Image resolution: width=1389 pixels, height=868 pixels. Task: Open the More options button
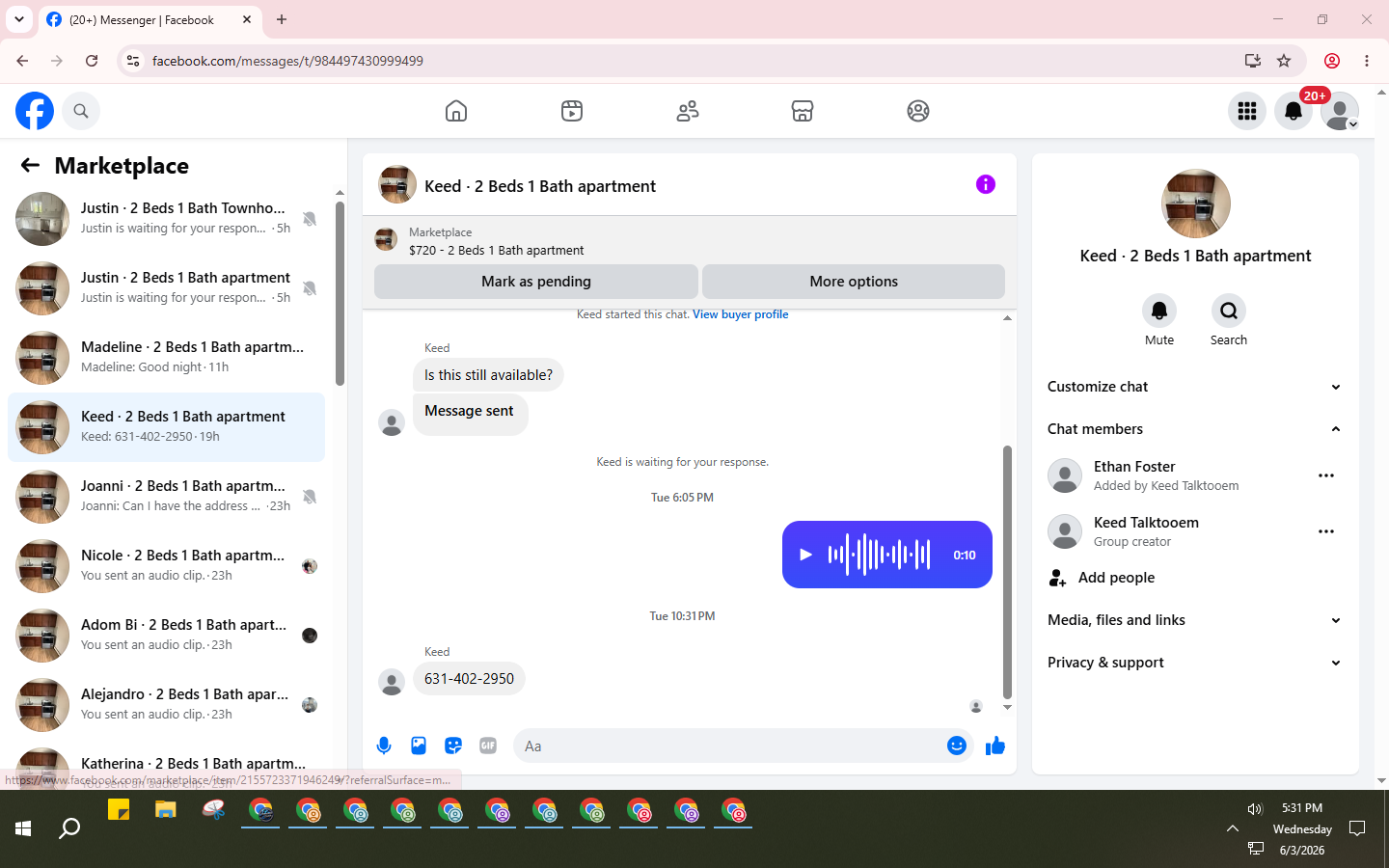pos(854,282)
